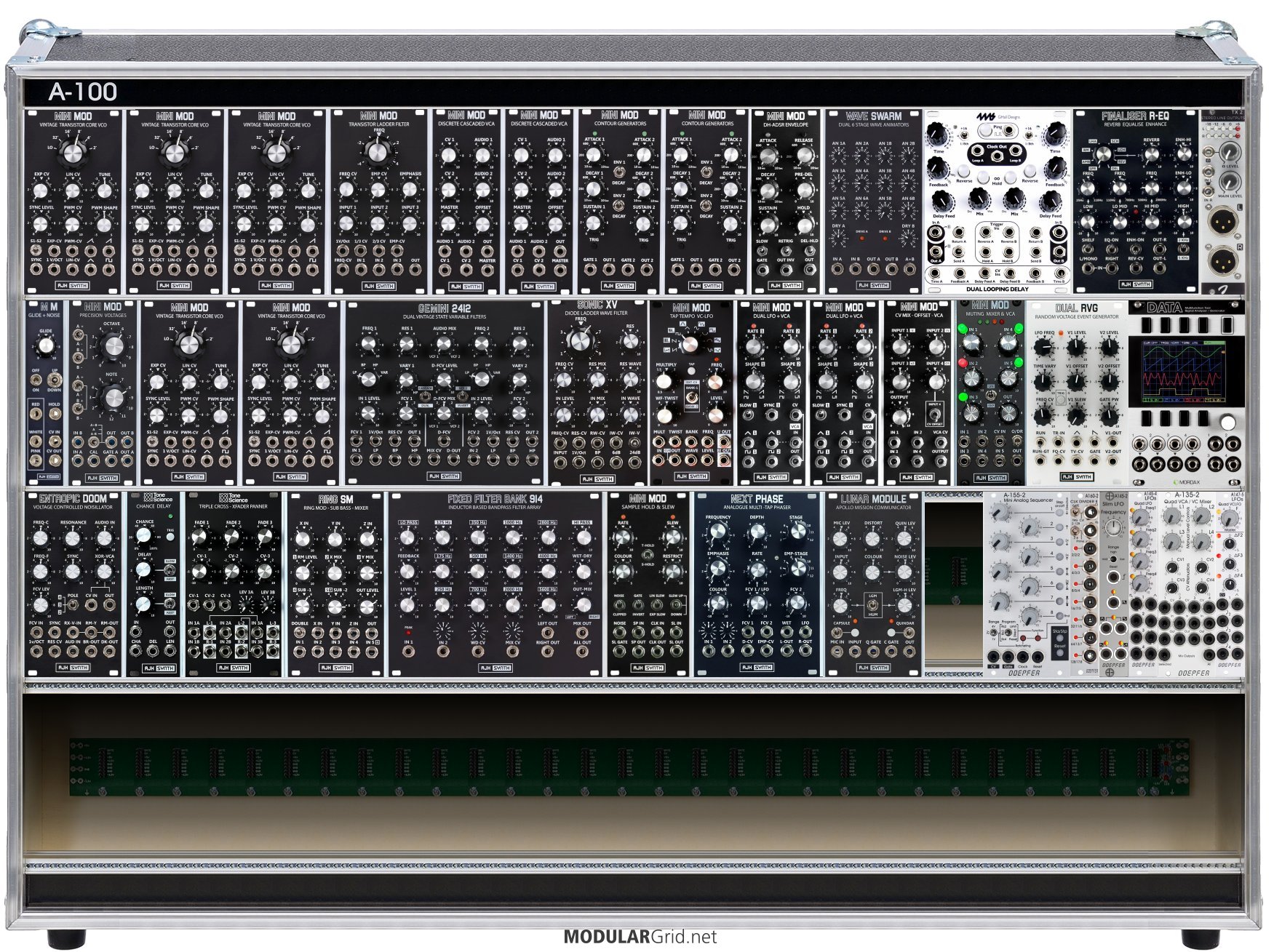Screen dimensions: 1282x952
Task: Click the Mordax logo under the DATA module
Action: [1187, 482]
